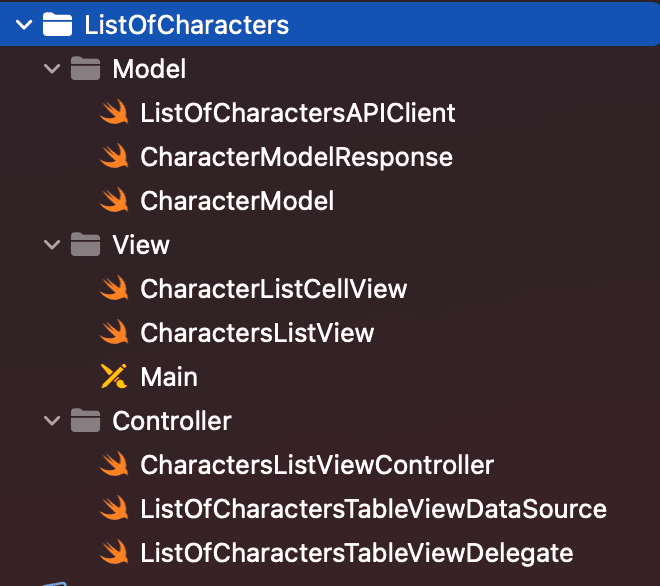The width and height of the screenshot is (660, 586).
Task: Click Swift icon beside CharacterModelResponse
Action: click(x=114, y=156)
